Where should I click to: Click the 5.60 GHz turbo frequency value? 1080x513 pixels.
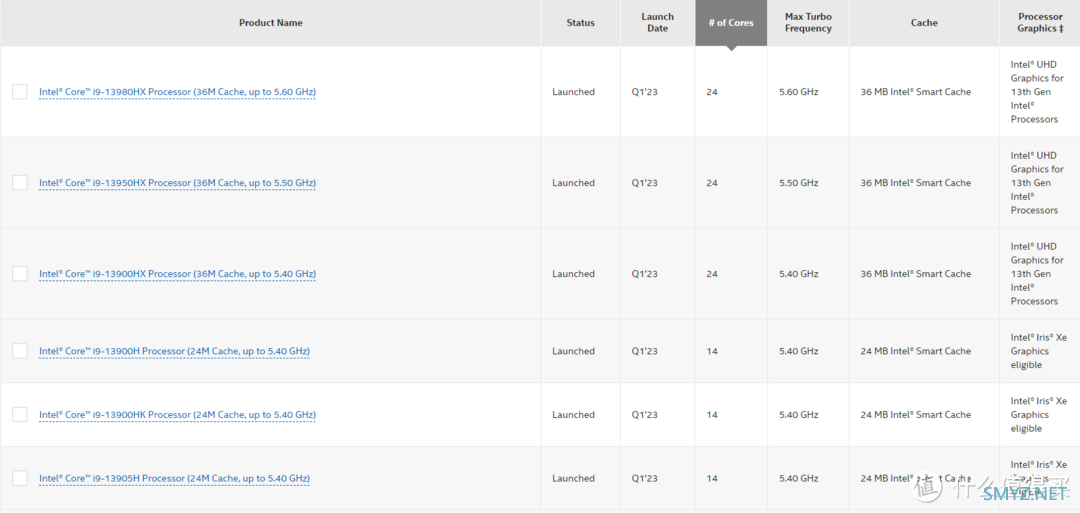click(798, 92)
